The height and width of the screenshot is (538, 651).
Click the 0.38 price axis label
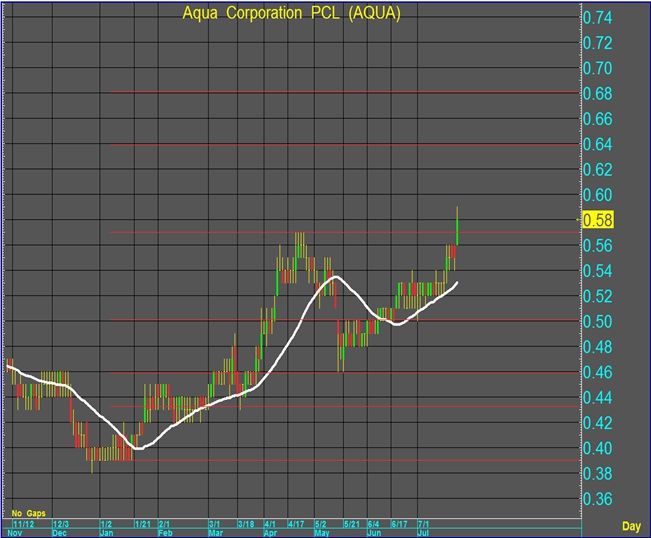pyautogui.click(x=597, y=474)
